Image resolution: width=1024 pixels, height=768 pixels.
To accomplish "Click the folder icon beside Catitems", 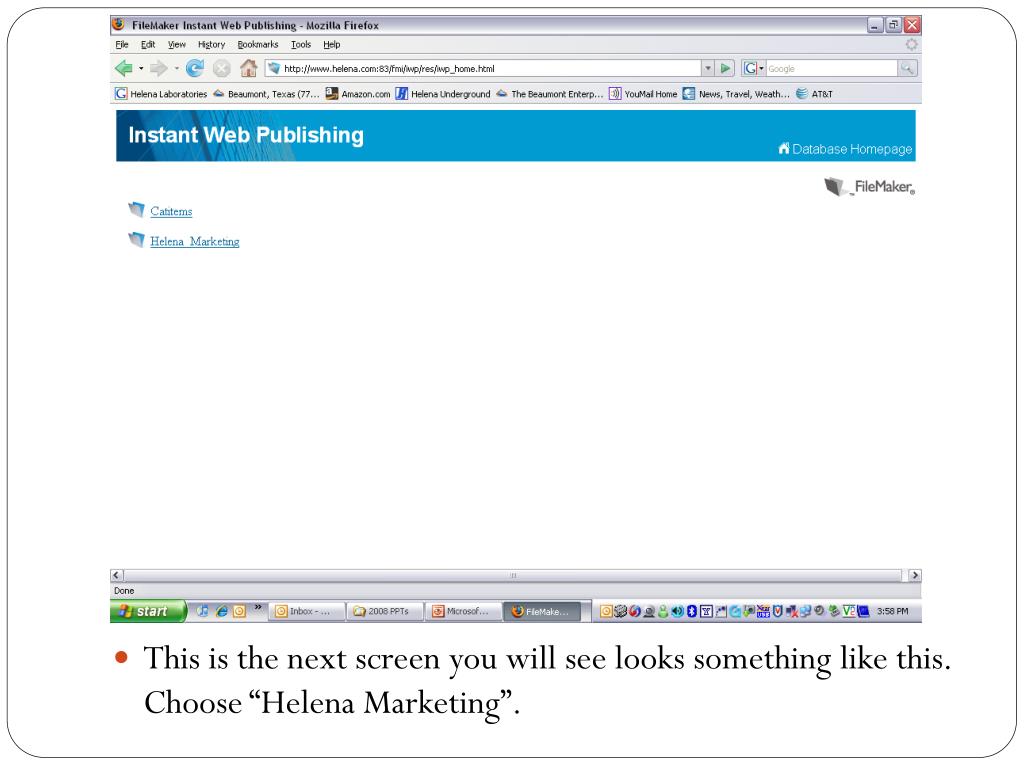I will coord(136,210).
